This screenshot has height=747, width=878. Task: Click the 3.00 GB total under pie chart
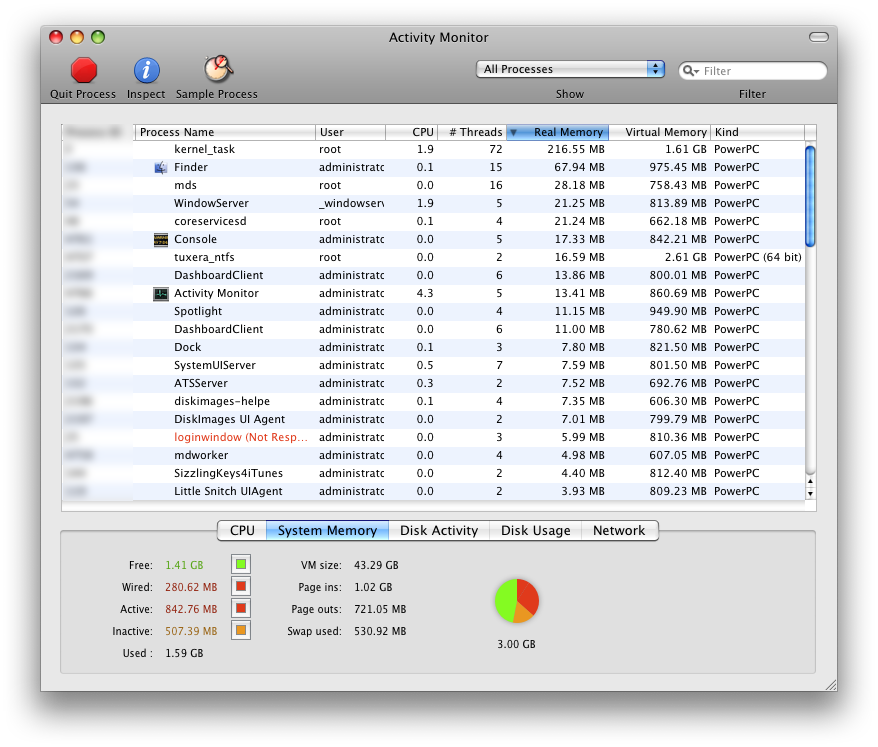coord(516,645)
